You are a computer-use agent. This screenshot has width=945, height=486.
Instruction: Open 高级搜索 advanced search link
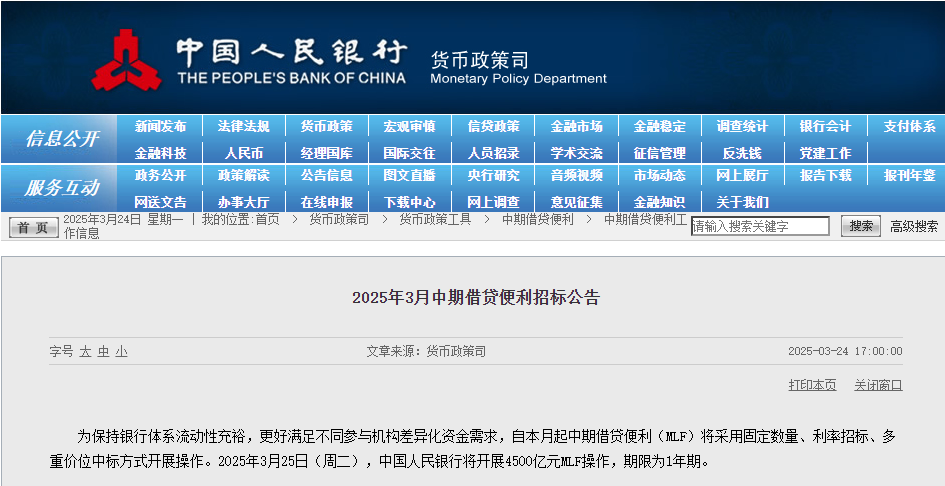914,227
